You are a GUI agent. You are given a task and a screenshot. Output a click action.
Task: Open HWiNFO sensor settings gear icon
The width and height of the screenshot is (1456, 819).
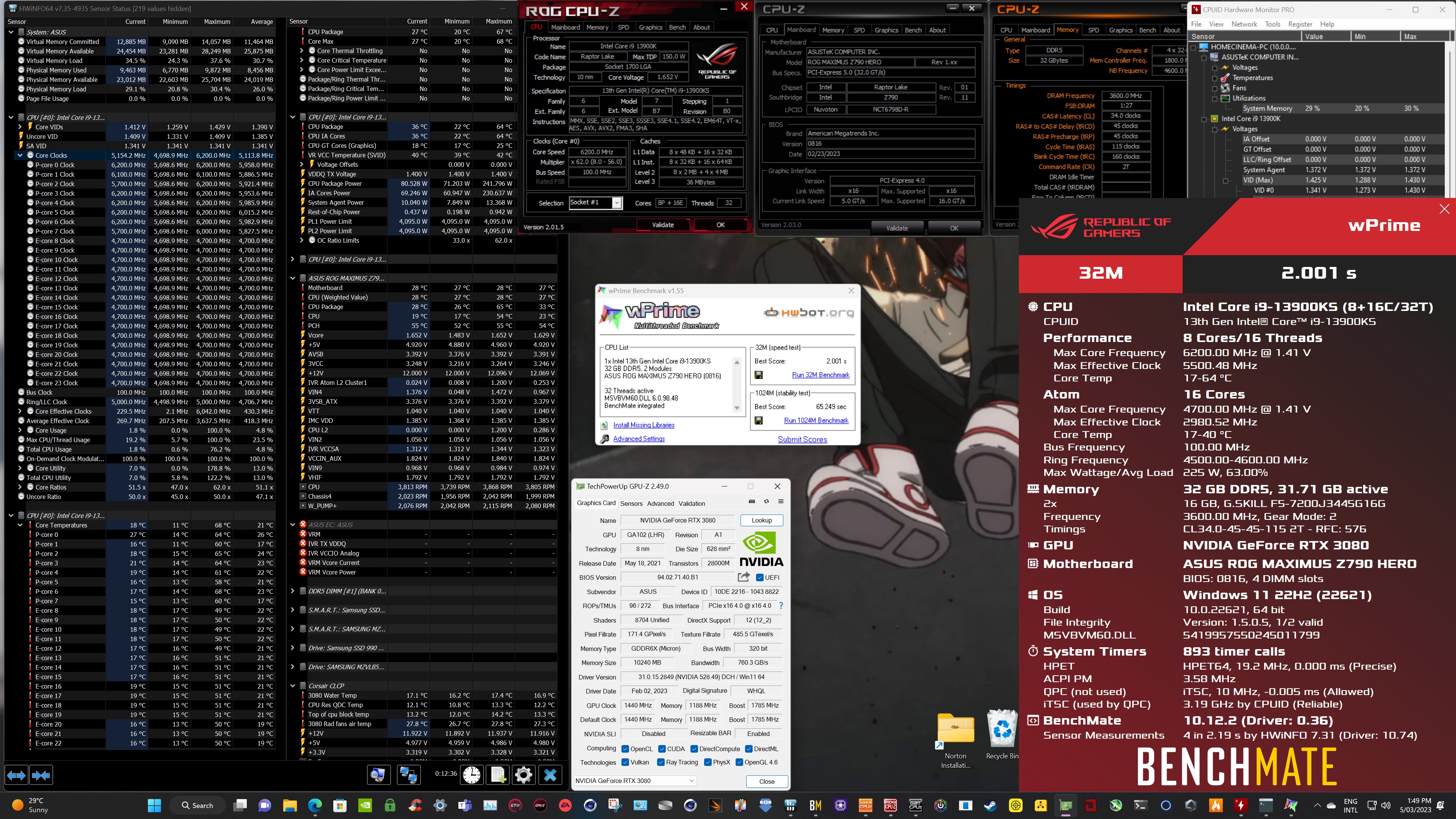[523, 774]
